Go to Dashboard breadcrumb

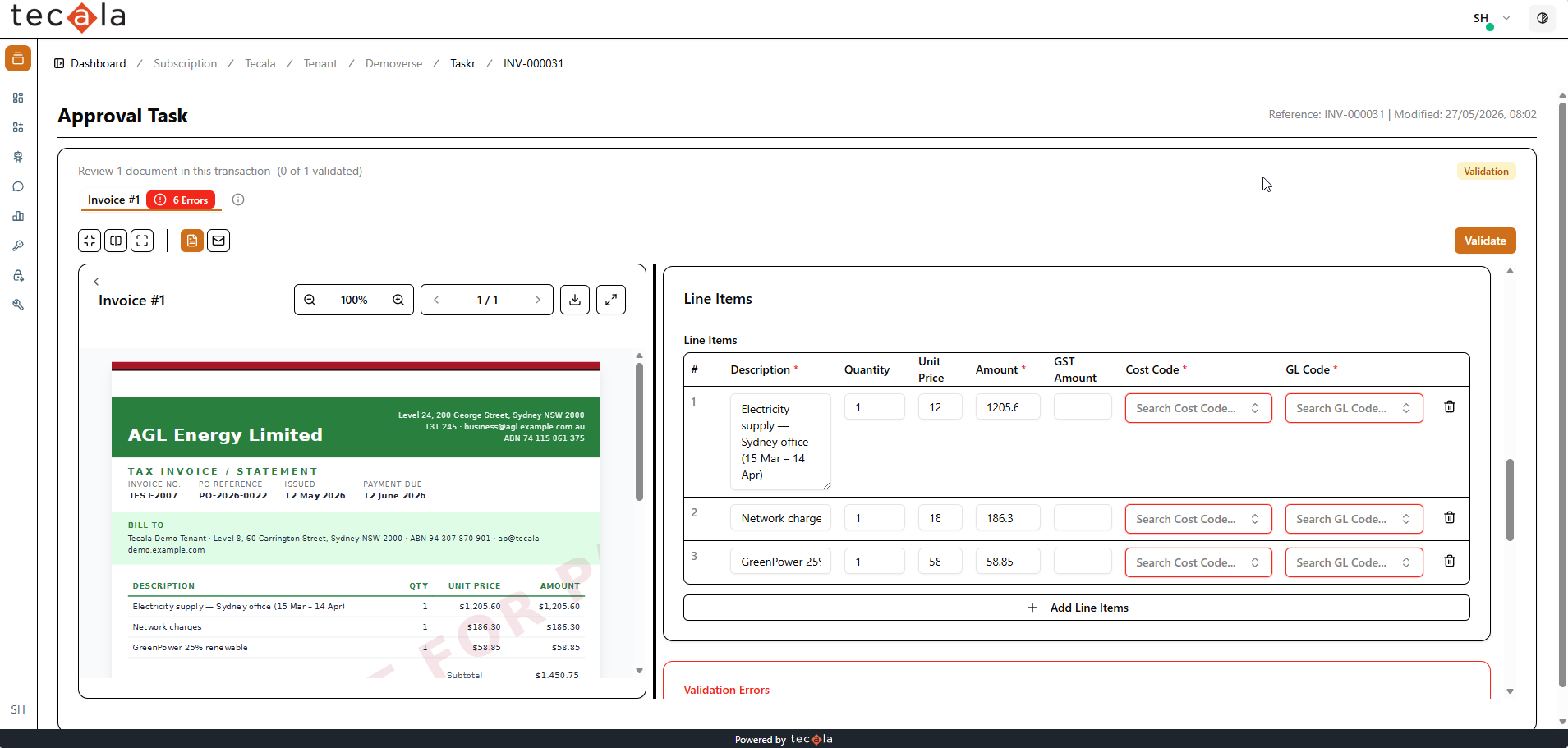point(99,63)
